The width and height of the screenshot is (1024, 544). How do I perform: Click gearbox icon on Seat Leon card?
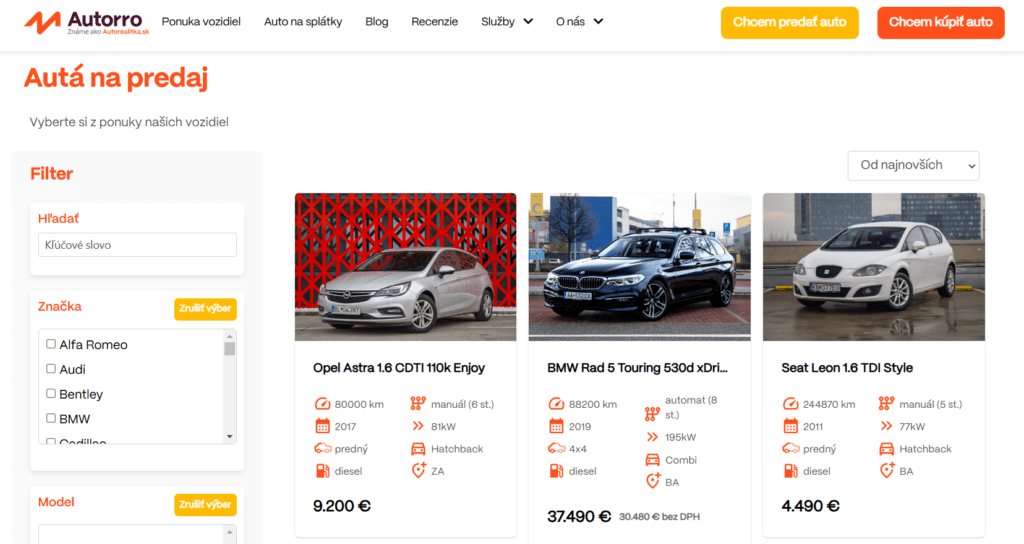tap(886, 404)
